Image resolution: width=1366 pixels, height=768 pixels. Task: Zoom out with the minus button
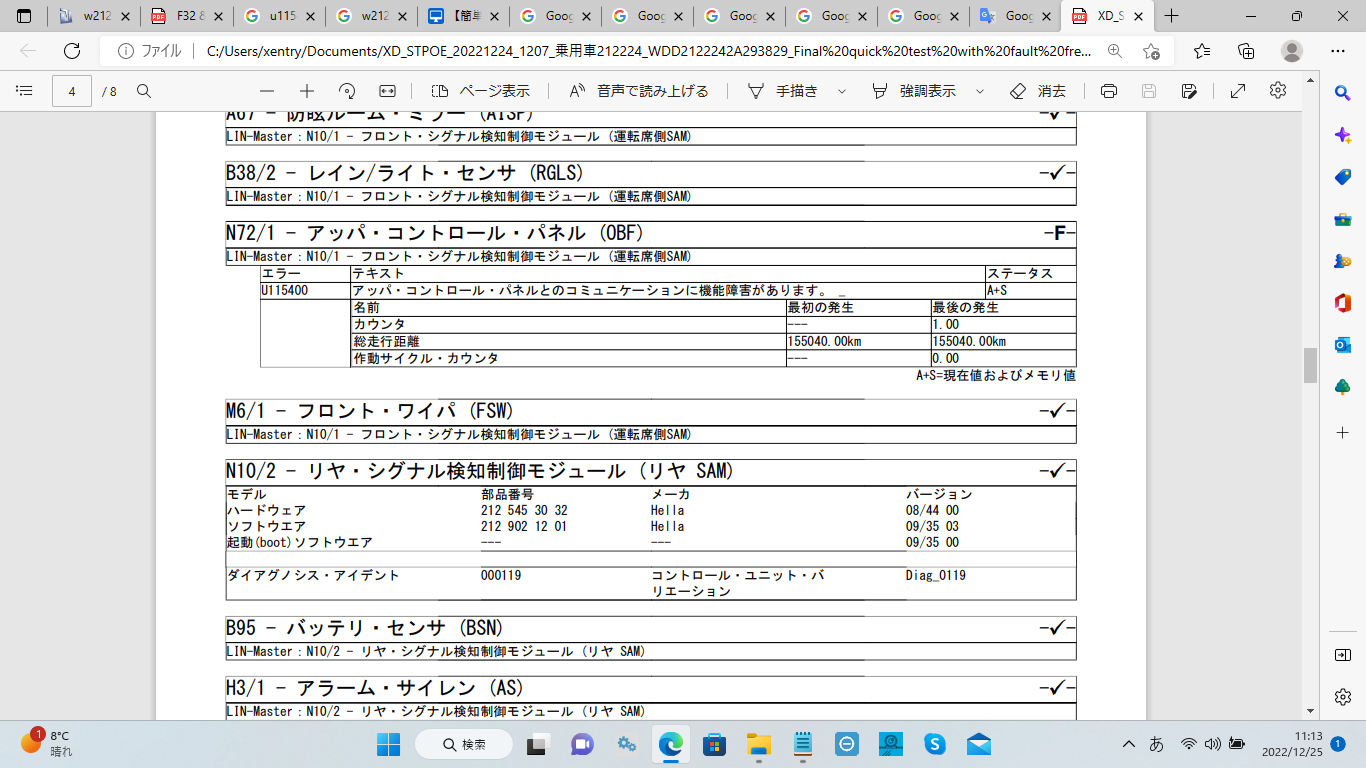(266, 91)
